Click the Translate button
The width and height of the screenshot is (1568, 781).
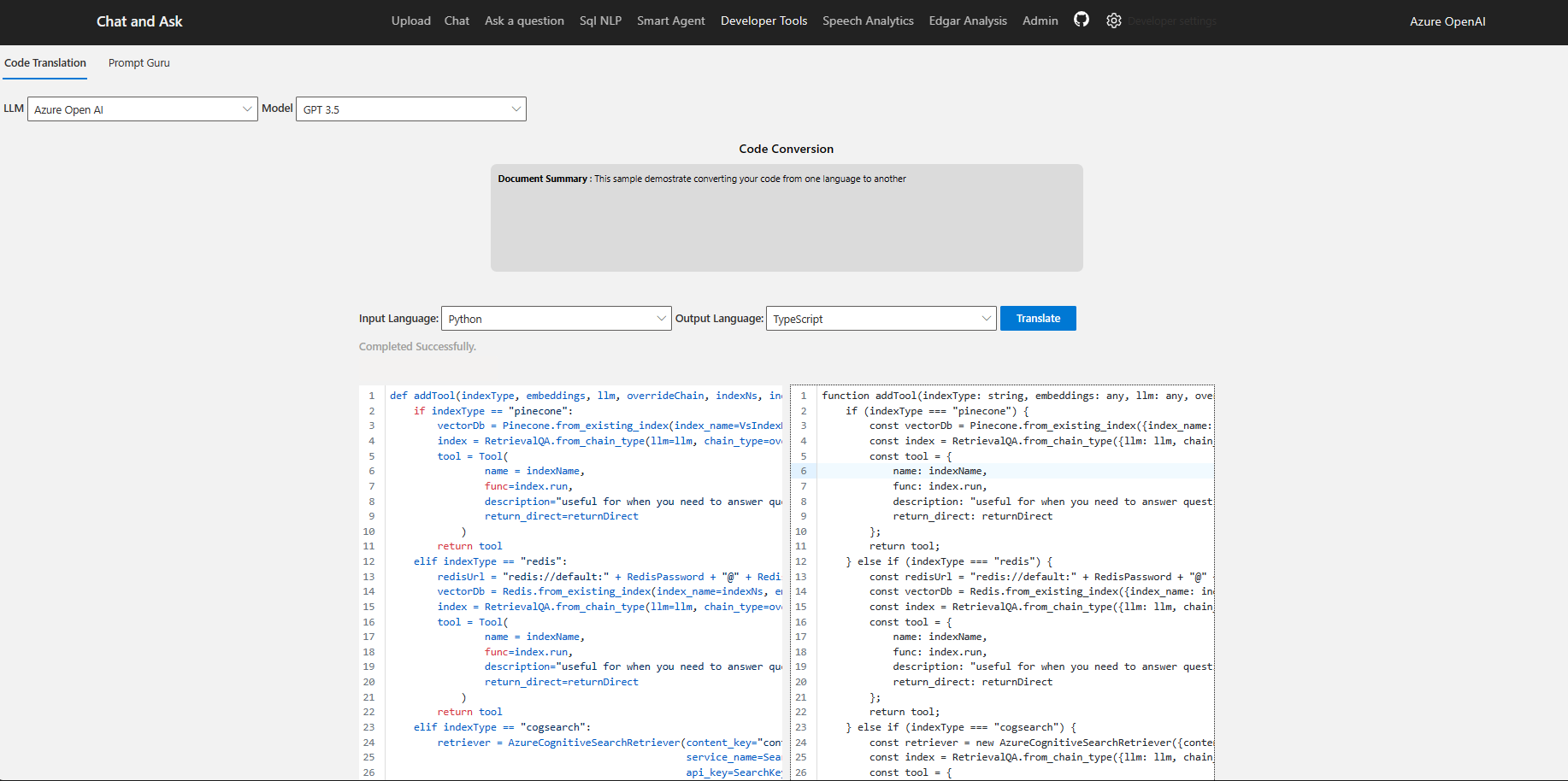1038,318
